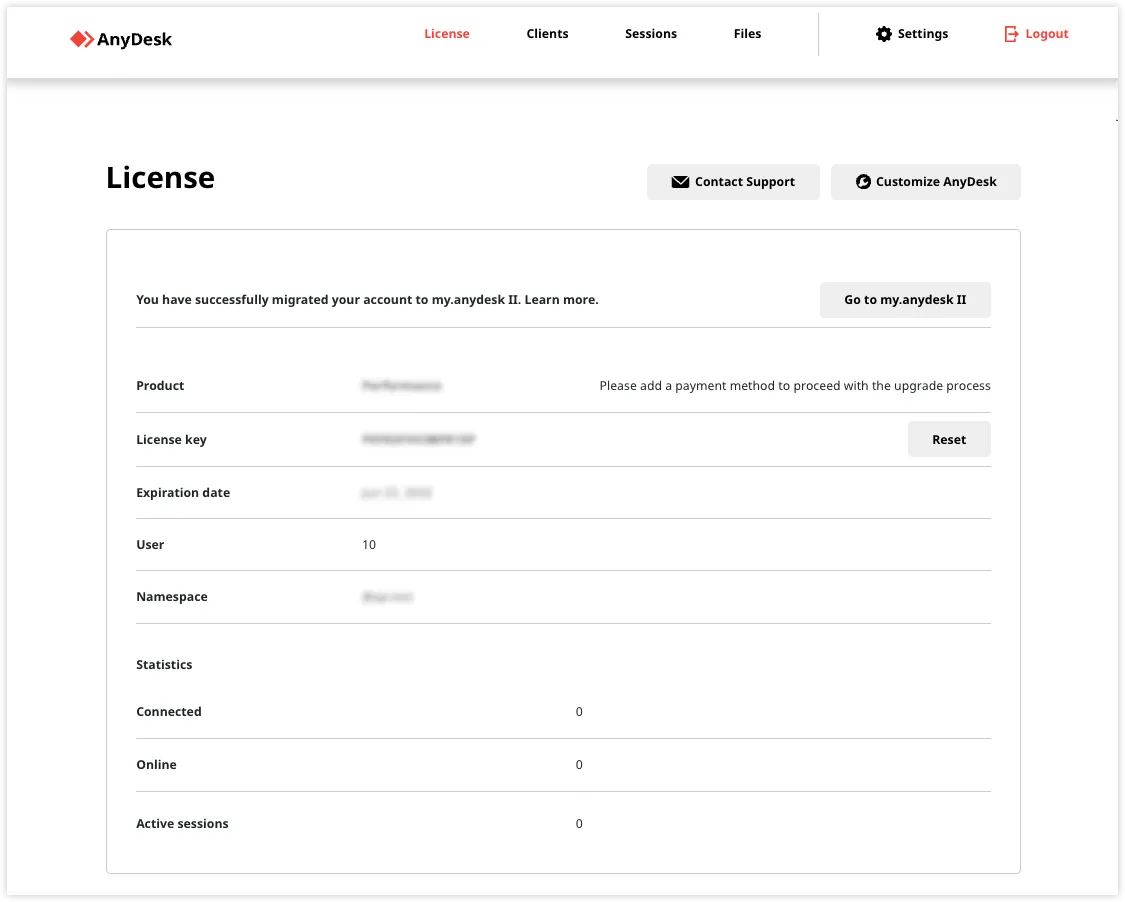Open the Sessions section
The width and height of the screenshot is (1125, 902).
click(x=650, y=33)
